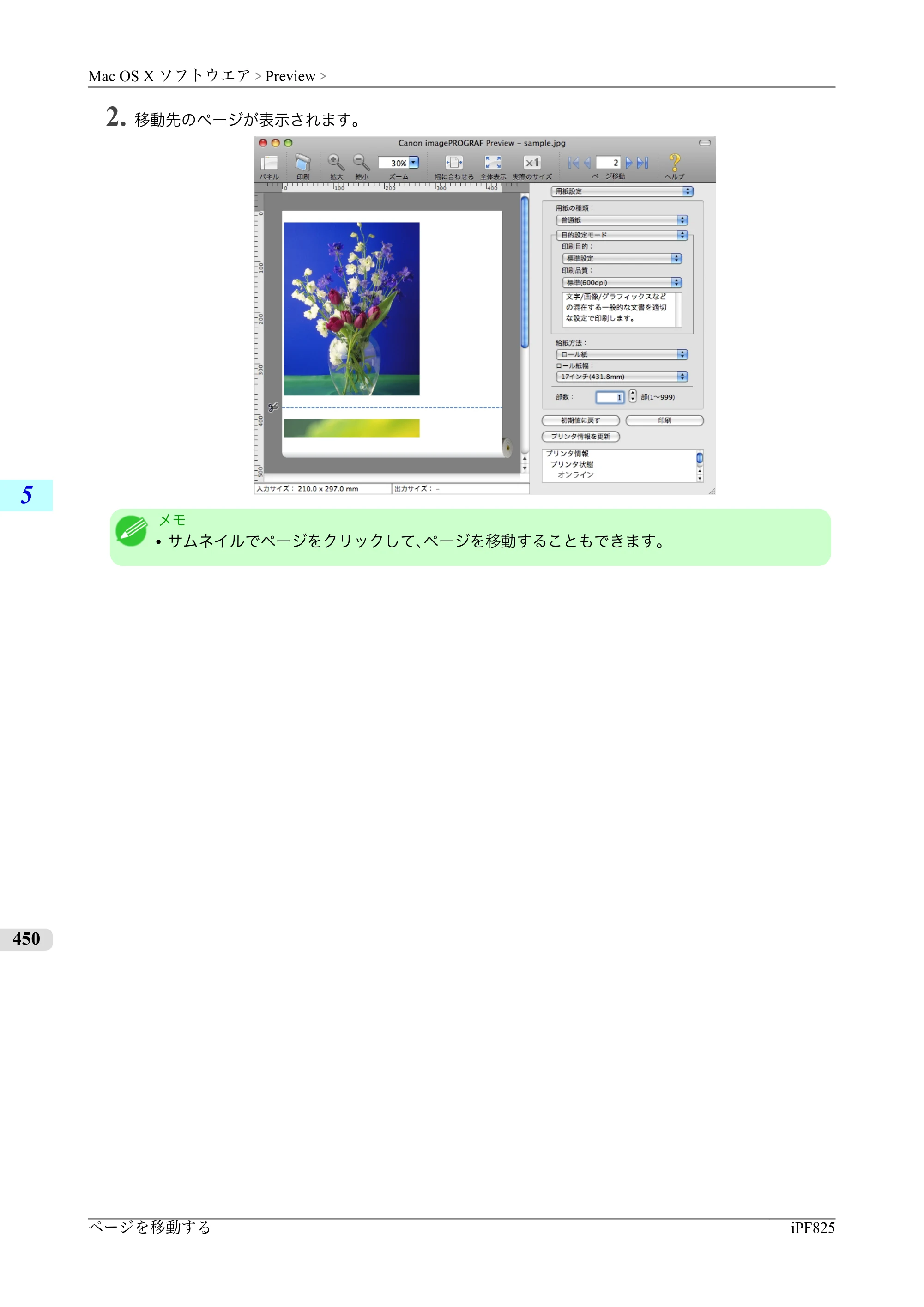The height and width of the screenshot is (1307, 924).
Task: Click the printer info list scrollbar
Action: pos(700,466)
